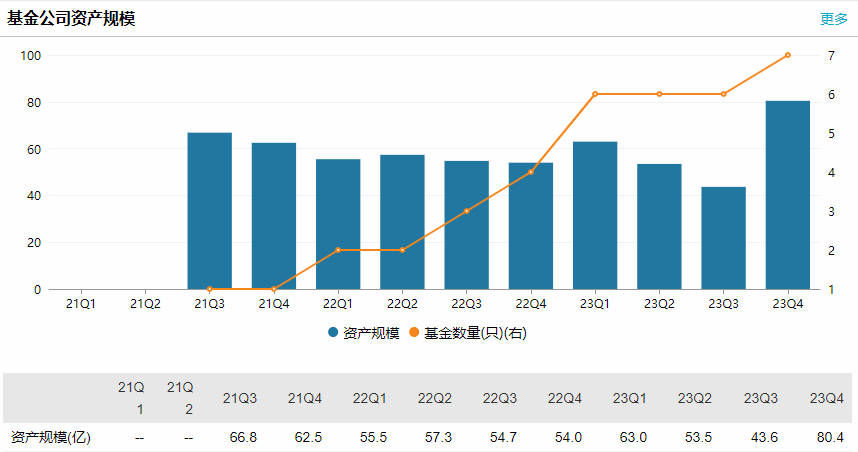Screen dimensions: 858x452
Task: Click the 22Q1 table column header
Action: 369,398
